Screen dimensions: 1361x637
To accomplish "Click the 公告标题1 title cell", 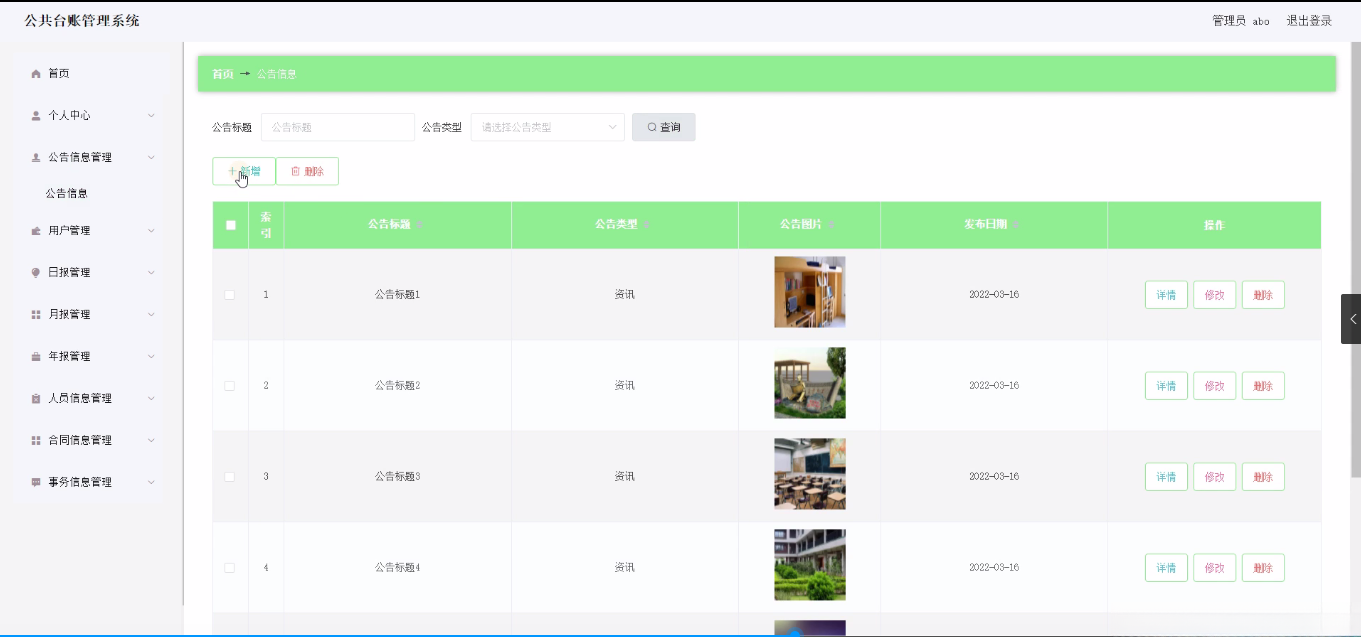I will (x=397, y=295).
